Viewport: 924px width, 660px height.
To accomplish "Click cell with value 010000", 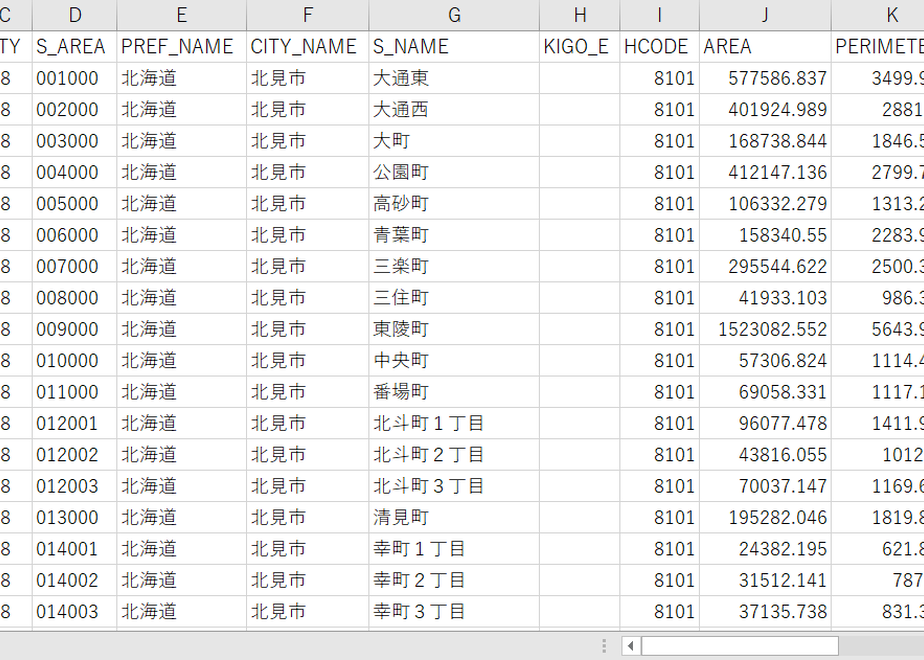I will point(75,361).
